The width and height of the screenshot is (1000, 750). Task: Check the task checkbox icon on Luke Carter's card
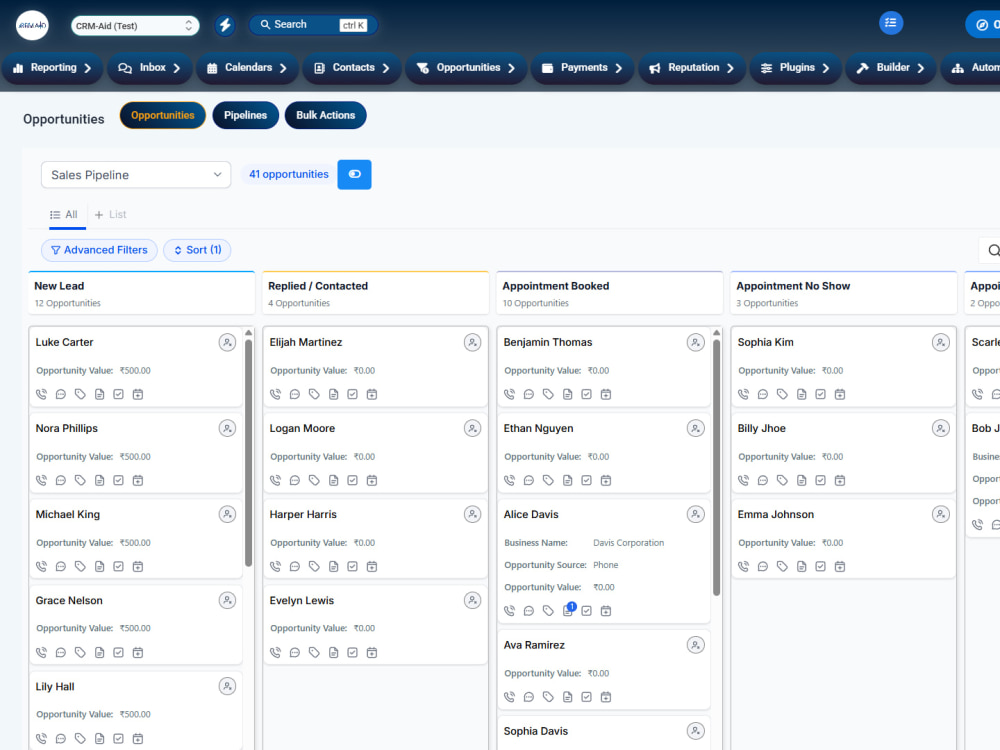click(x=119, y=394)
